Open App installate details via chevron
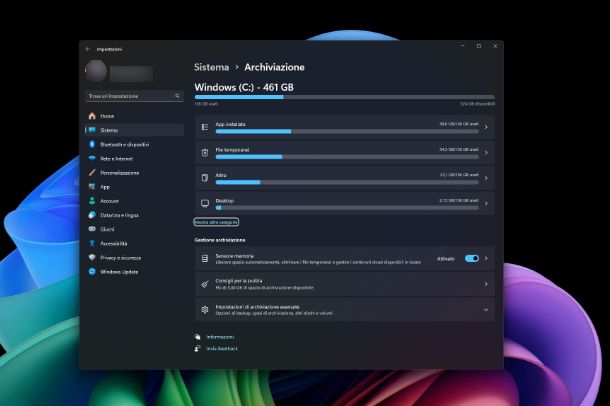Viewport: 610px width, 406px height. point(486,127)
